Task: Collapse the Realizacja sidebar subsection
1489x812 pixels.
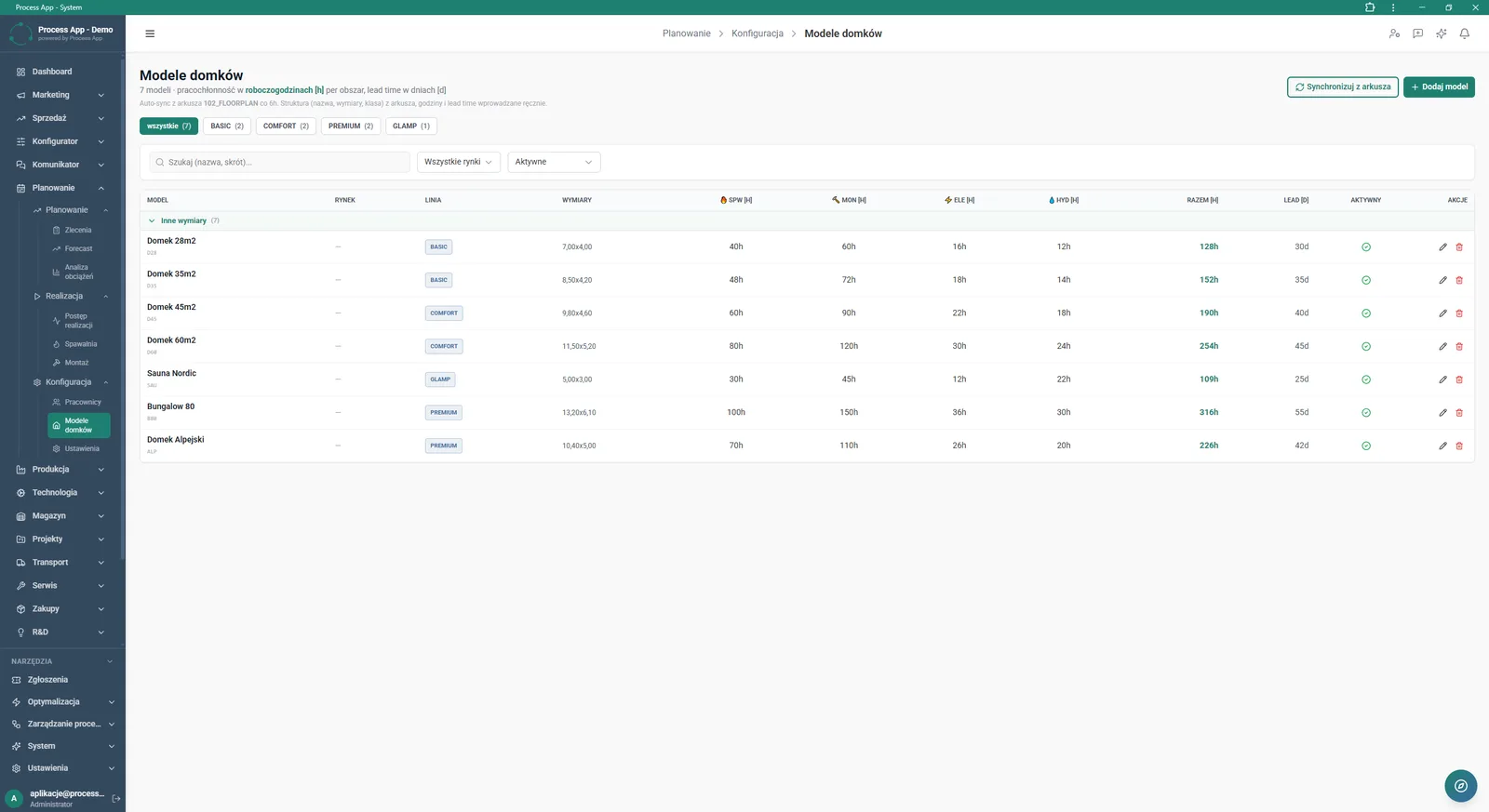Action: point(71,297)
